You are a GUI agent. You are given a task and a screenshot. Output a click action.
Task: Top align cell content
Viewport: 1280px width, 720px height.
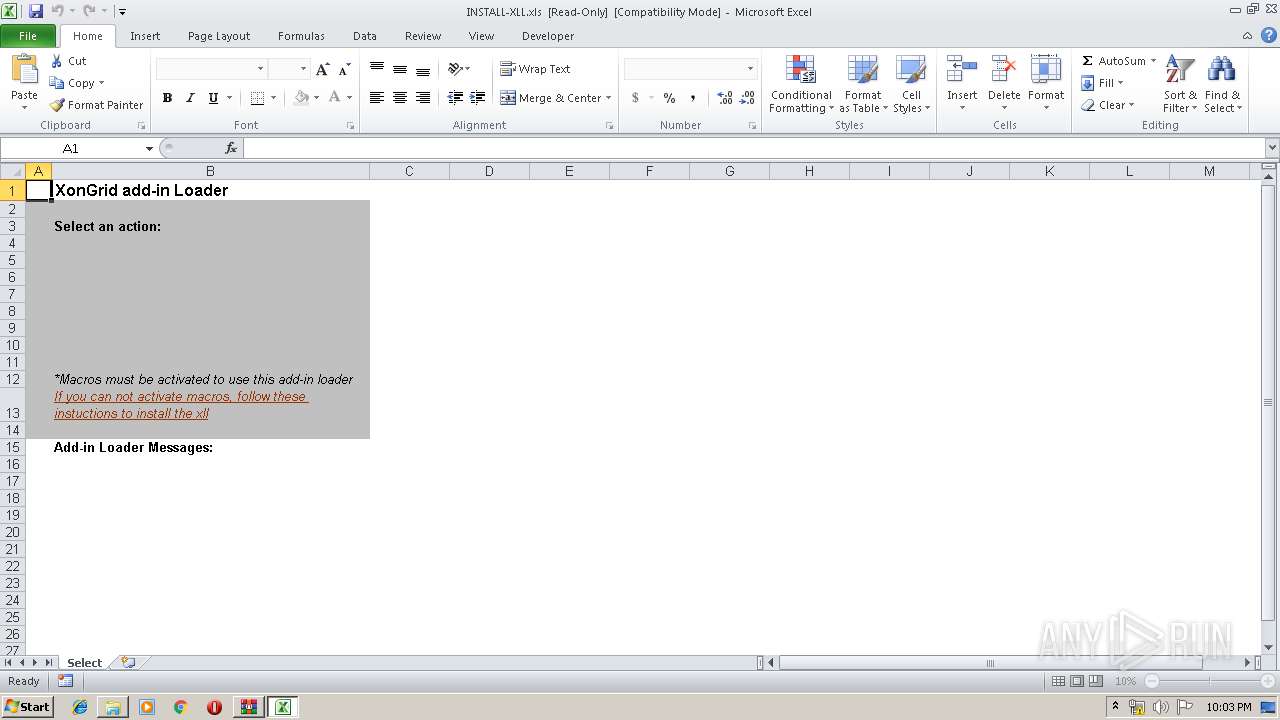coord(377,69)
